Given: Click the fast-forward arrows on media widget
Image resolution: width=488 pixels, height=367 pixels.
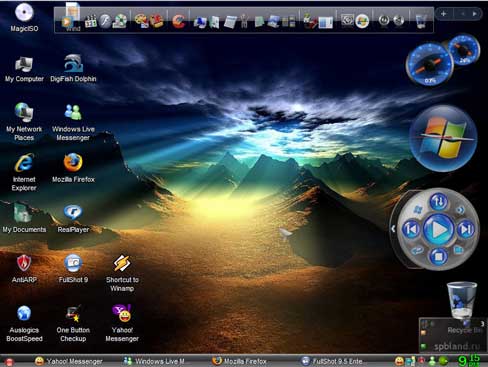Looking at the screenshot, I should 460,210.
